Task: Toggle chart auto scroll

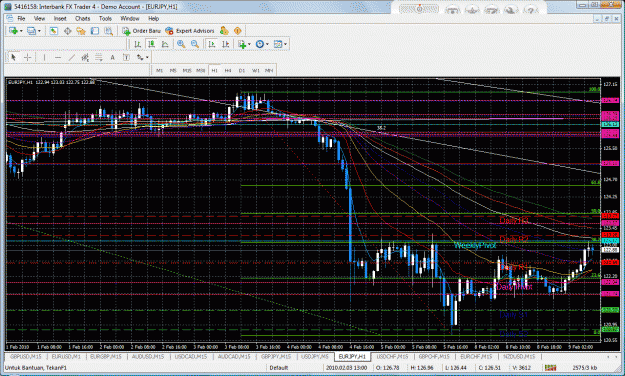Action: tap(212, 44)
